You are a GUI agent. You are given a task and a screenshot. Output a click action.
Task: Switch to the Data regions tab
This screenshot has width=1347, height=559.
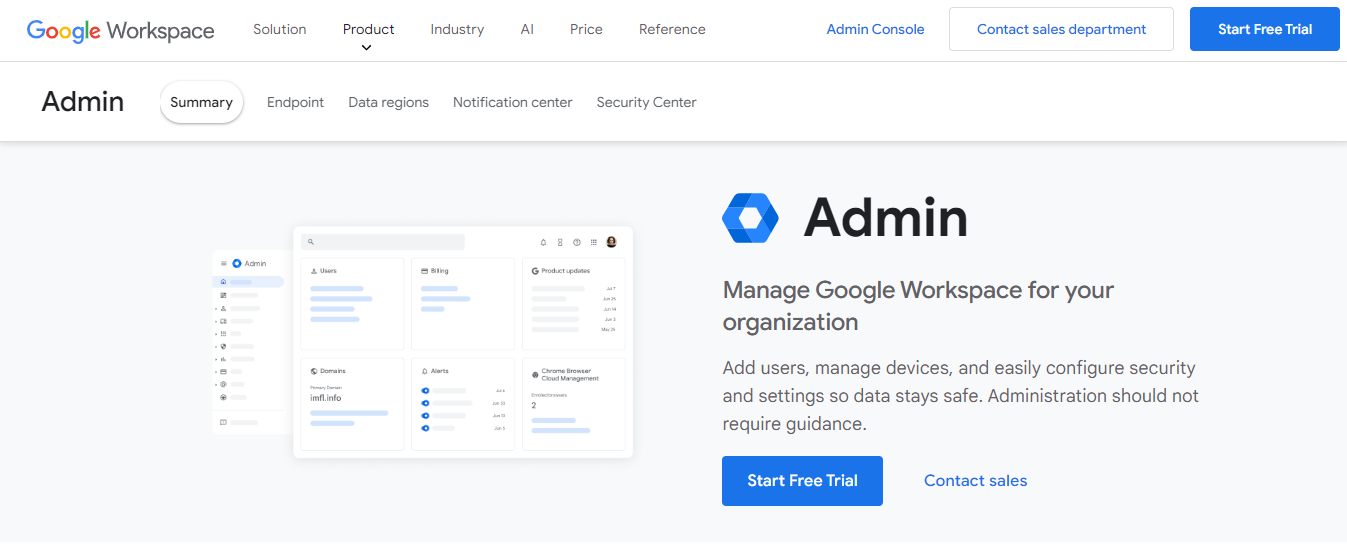(388, 102)
